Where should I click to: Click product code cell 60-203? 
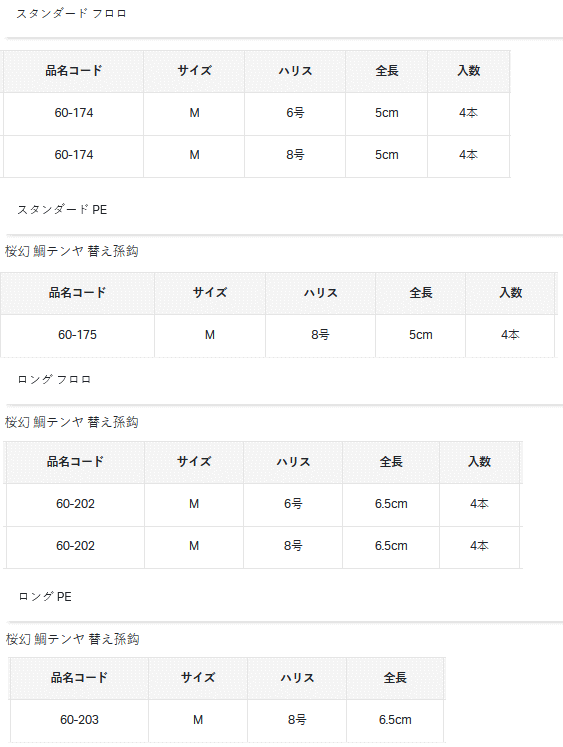pyautogui.click(x=79, y=720)
